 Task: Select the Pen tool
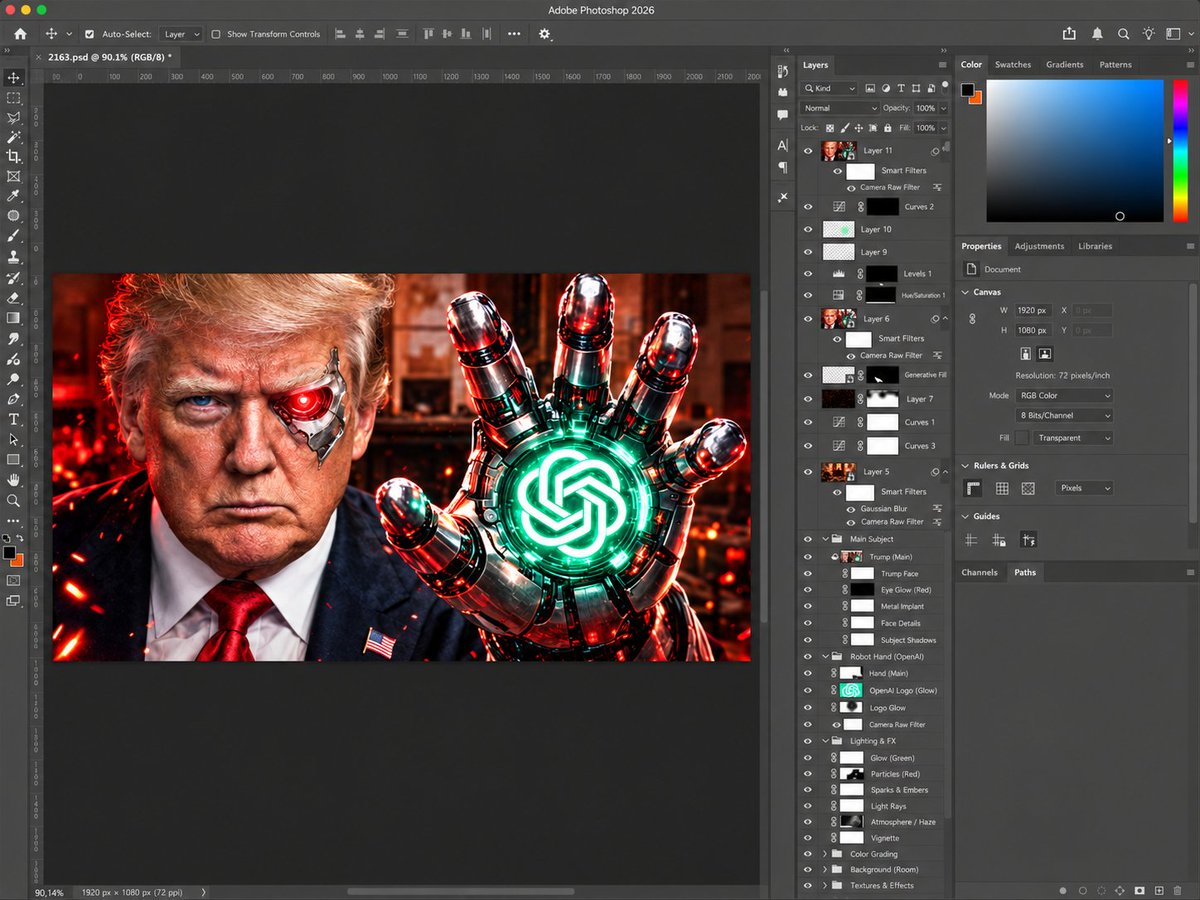[x=13, y=399]
